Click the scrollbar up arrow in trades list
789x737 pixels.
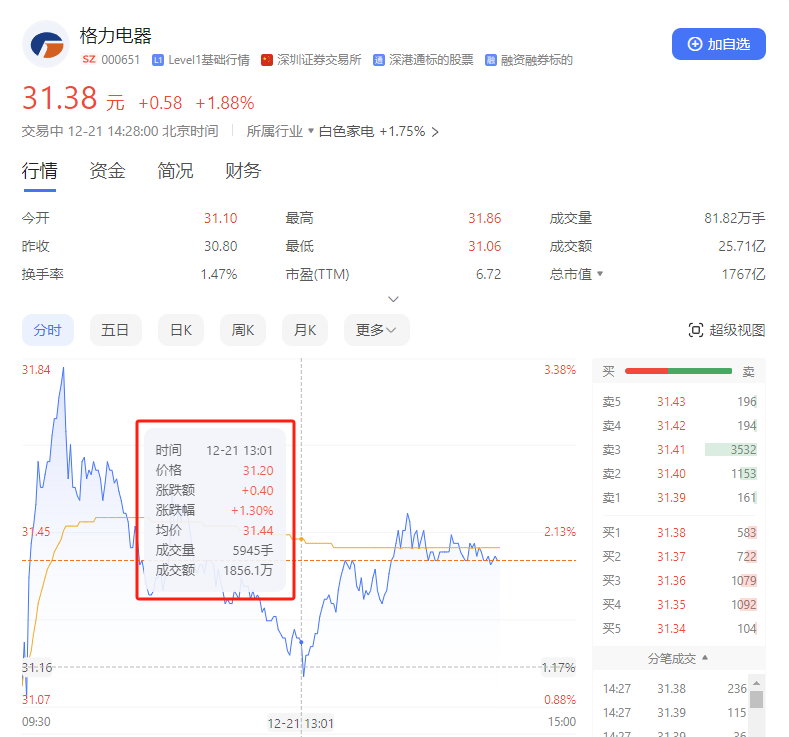[756, 683]
